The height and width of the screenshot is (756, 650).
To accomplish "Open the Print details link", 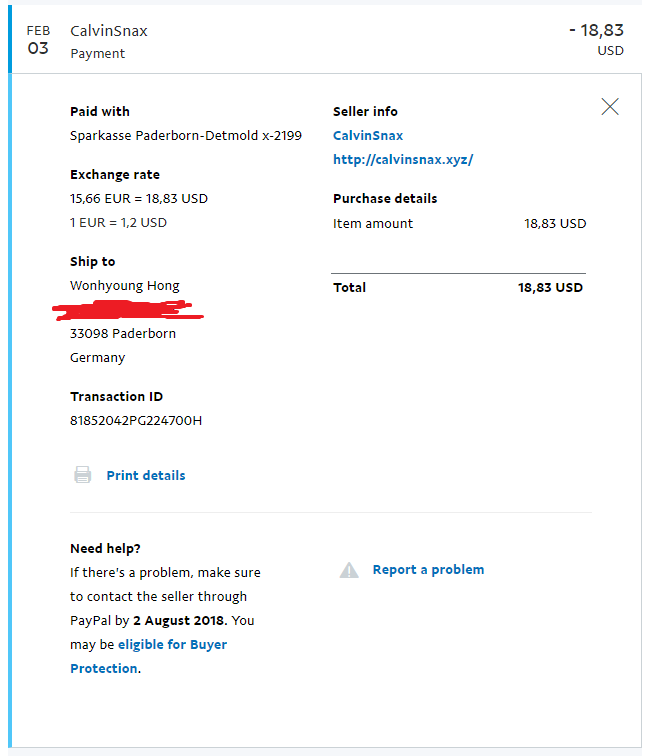I will [146, 475].
